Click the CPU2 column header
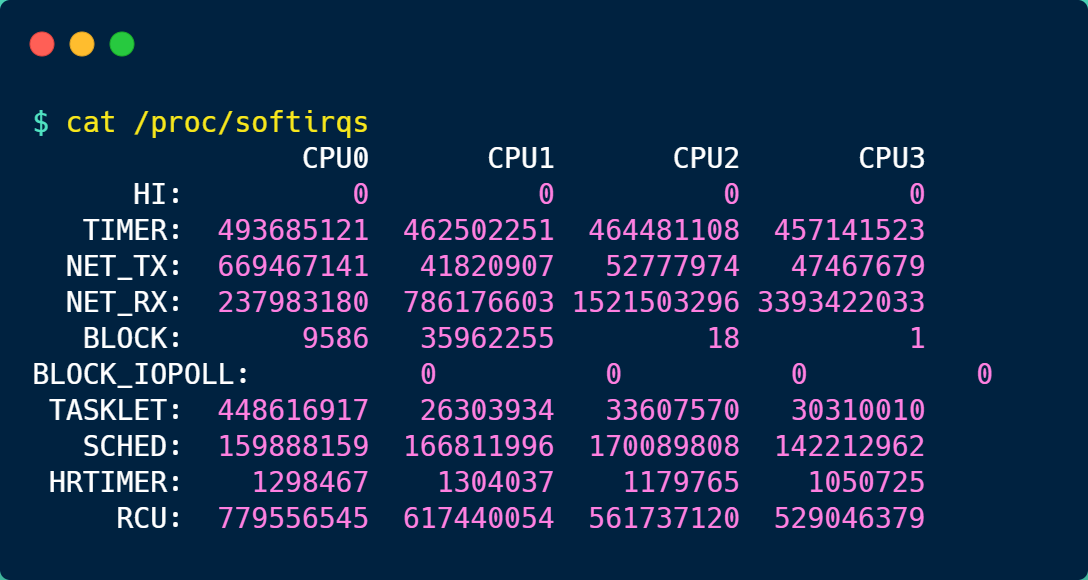 [706, 159]
